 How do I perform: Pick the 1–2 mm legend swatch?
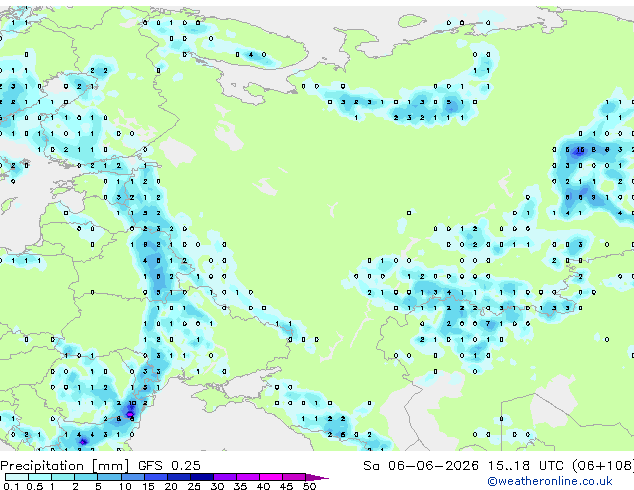click(63, 477)
